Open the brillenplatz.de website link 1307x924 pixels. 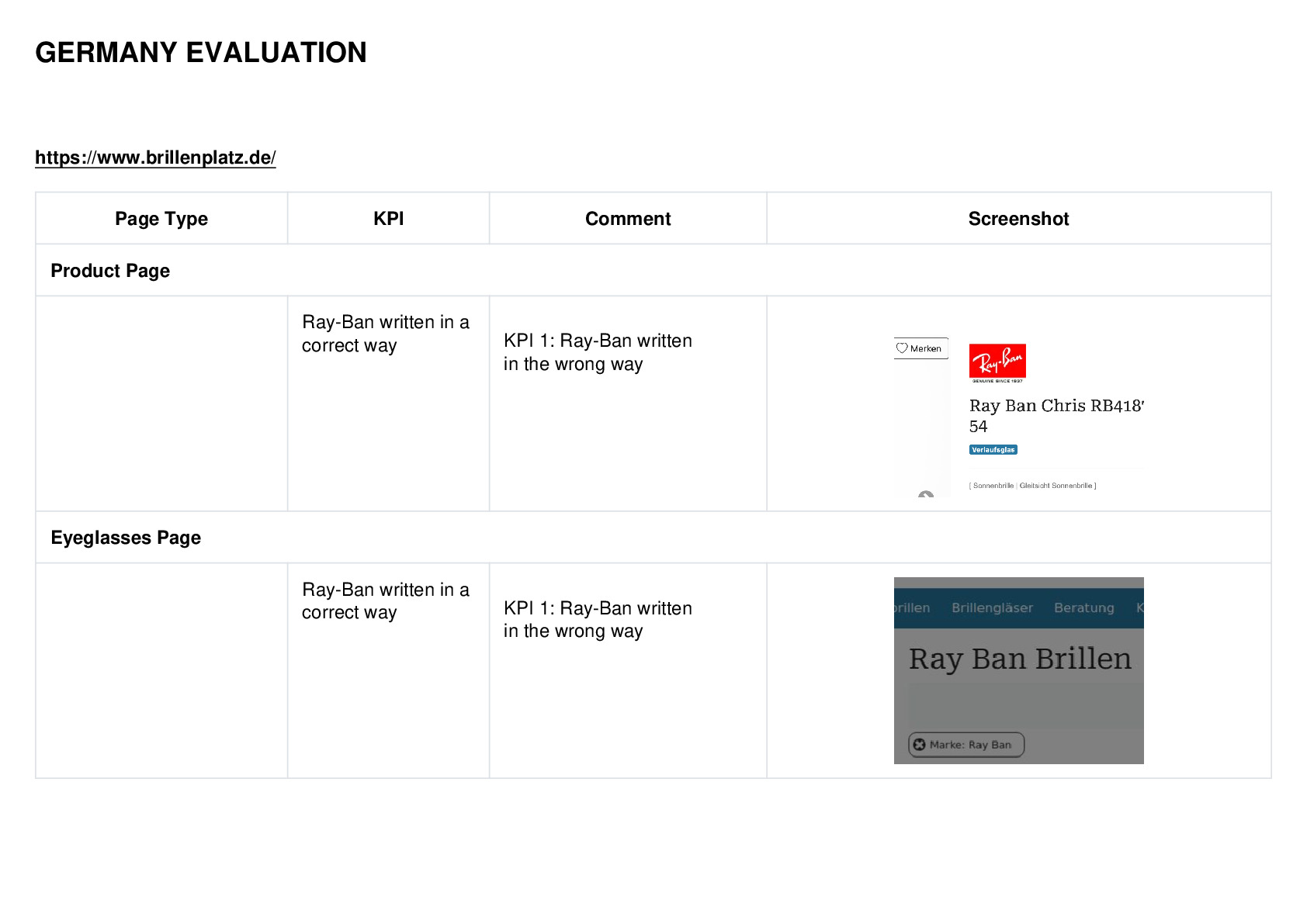tap(155, 157)
